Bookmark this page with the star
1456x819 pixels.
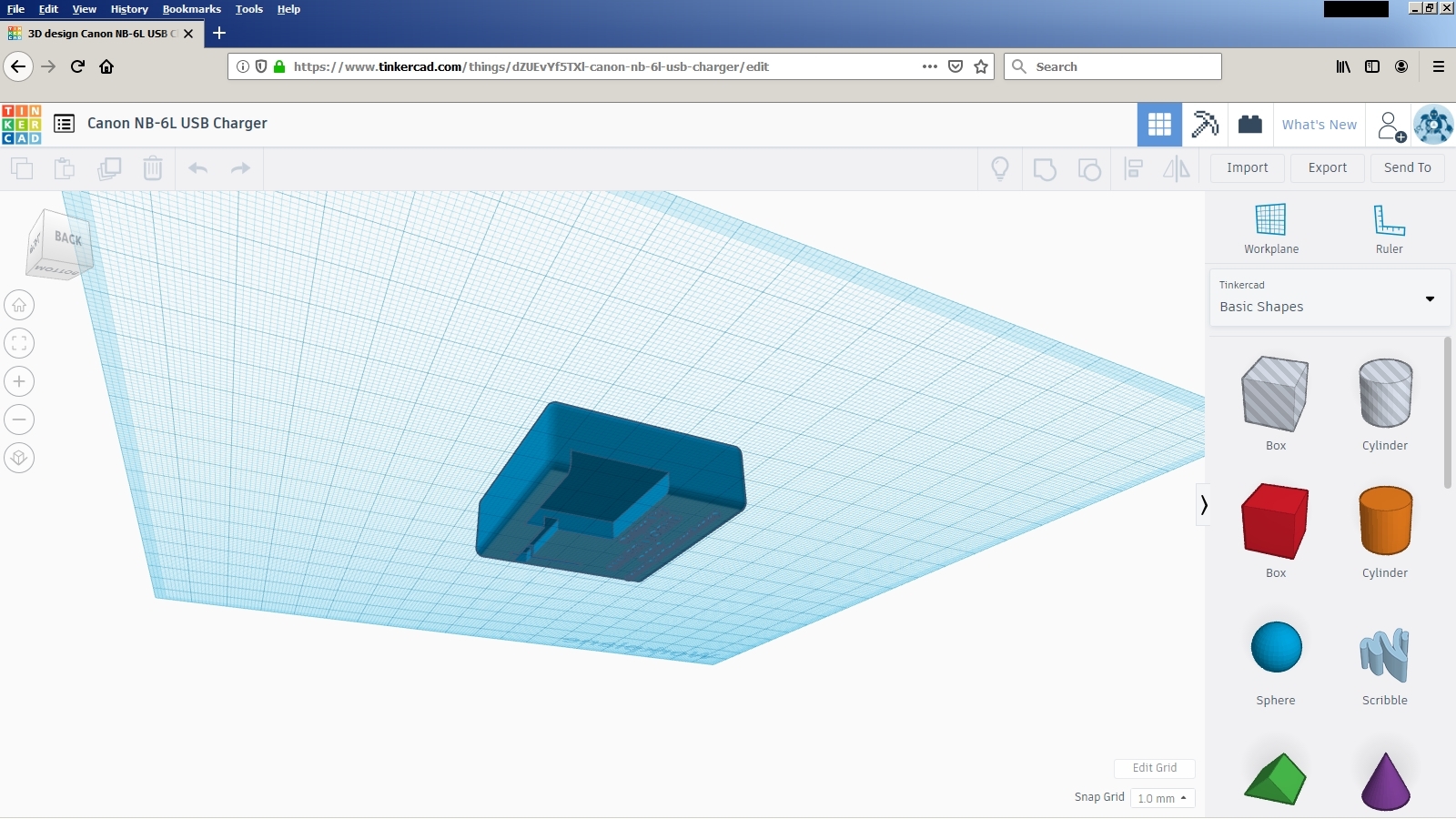[981, 66]
